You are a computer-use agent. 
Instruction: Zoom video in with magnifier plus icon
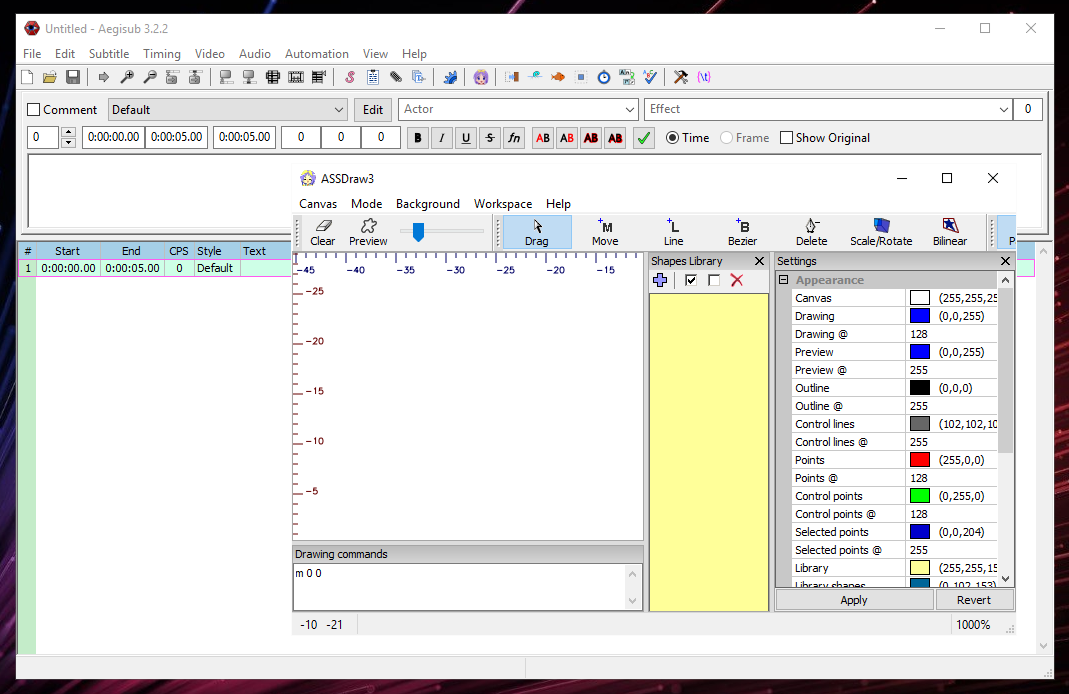[x=127, y=77]
